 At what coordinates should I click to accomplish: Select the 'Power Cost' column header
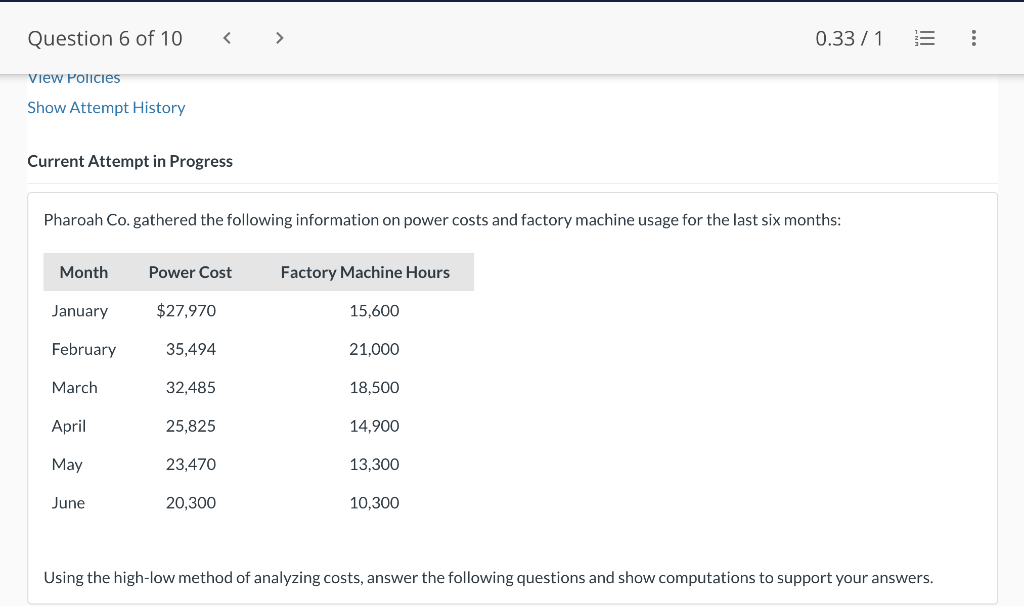click(x=190, y=272)
